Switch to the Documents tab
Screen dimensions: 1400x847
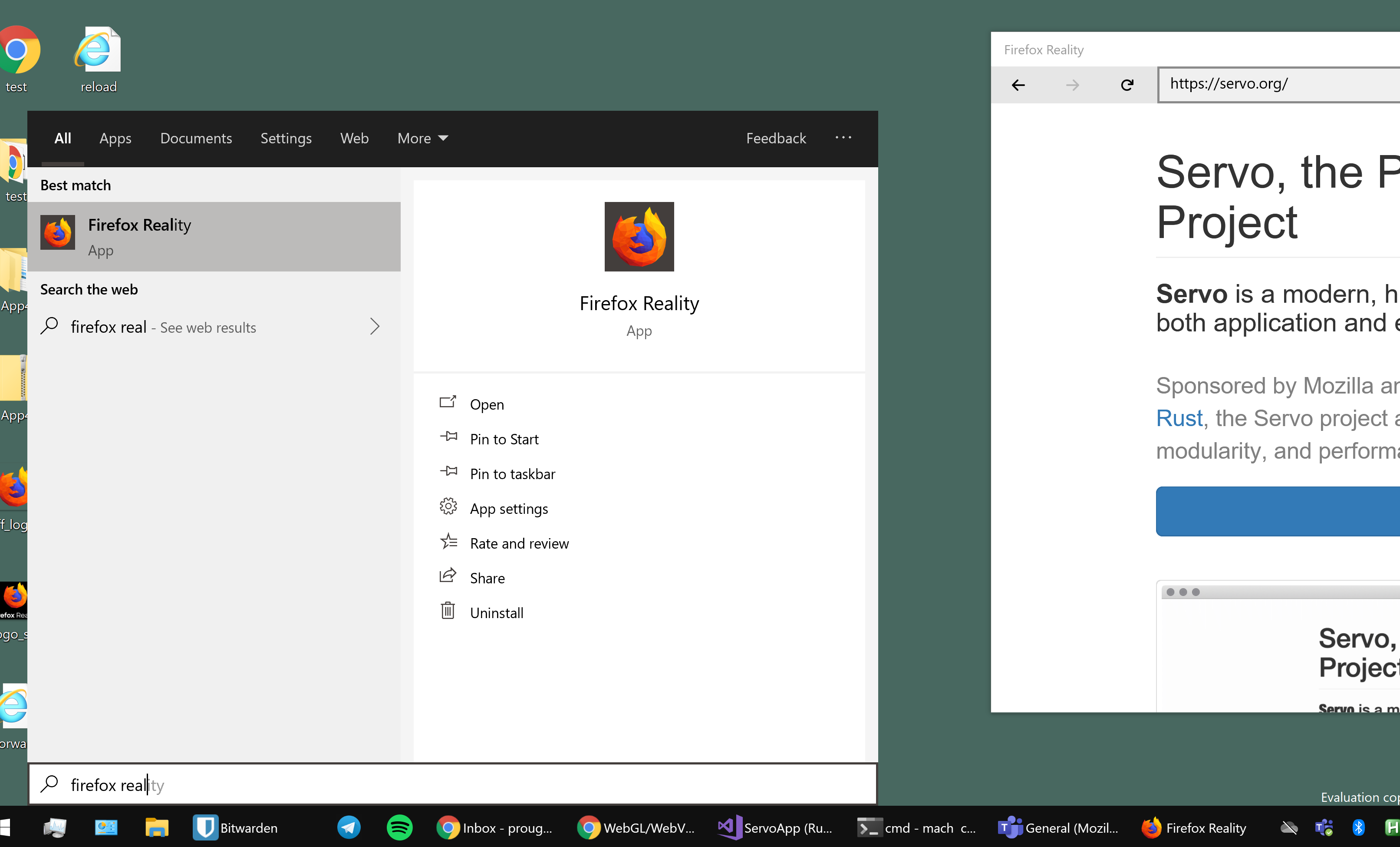(x=196, y=138)
